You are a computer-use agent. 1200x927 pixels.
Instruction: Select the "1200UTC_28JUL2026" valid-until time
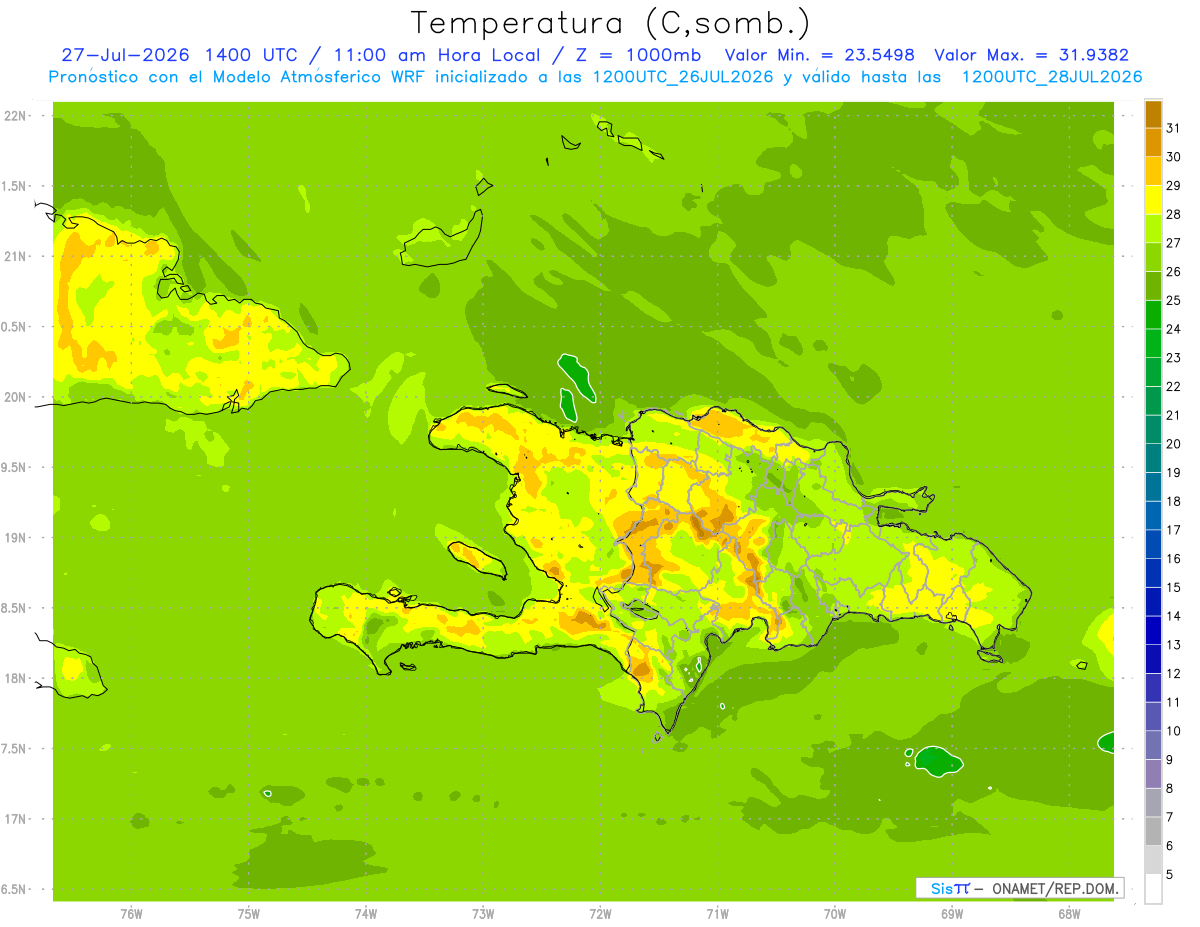point(1051,77)
